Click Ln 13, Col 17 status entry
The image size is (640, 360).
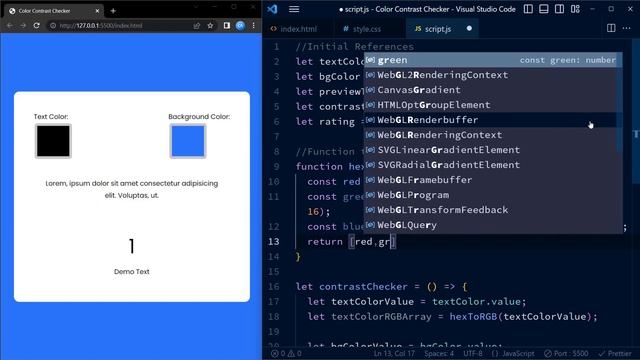(394, 353)
